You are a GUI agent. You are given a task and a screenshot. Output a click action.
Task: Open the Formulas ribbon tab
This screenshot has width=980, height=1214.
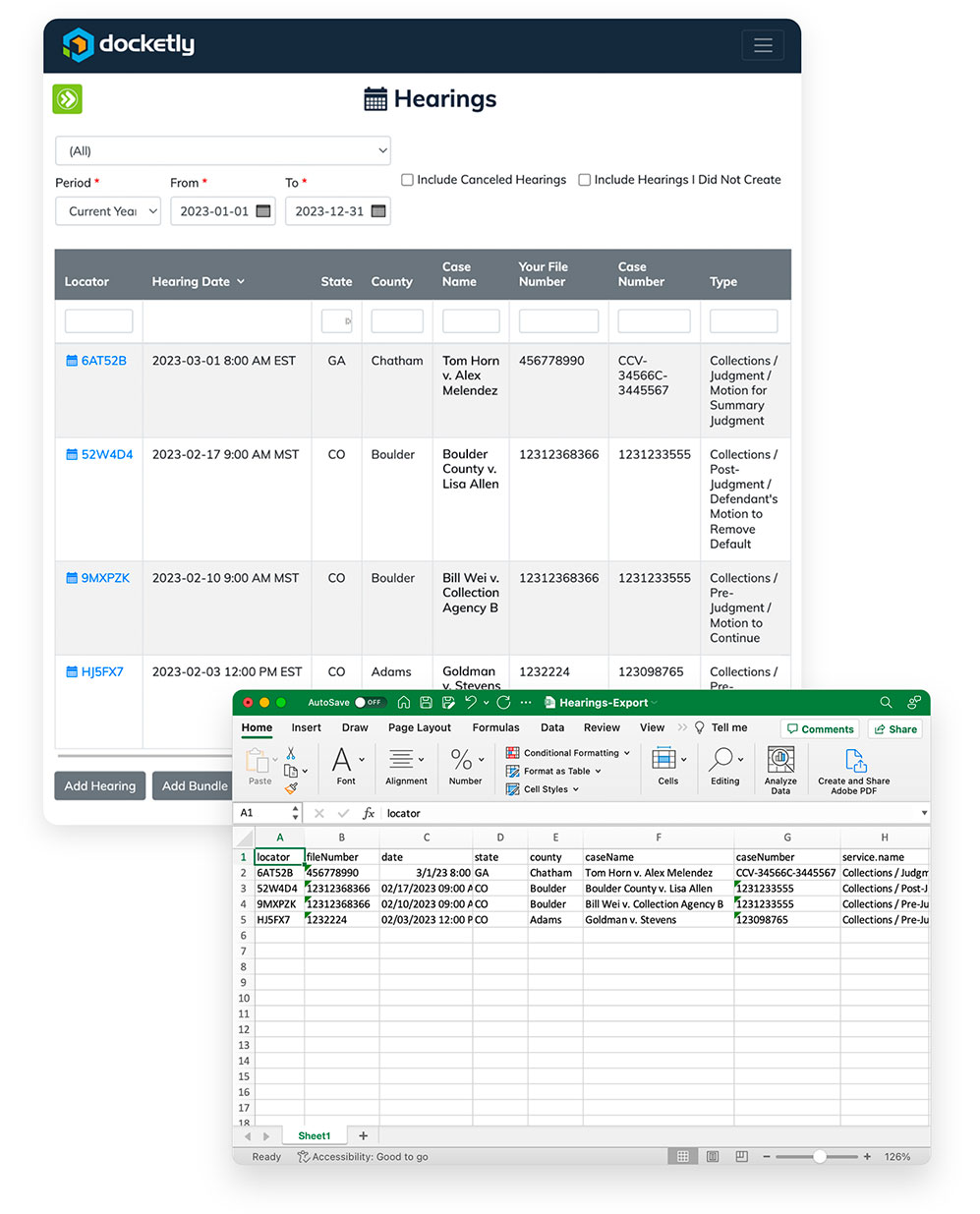495,727
